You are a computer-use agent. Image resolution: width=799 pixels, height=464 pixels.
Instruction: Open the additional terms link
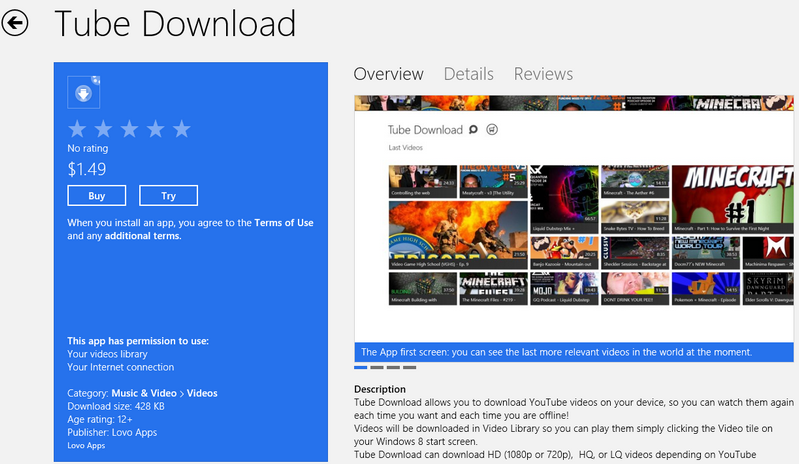140,236
